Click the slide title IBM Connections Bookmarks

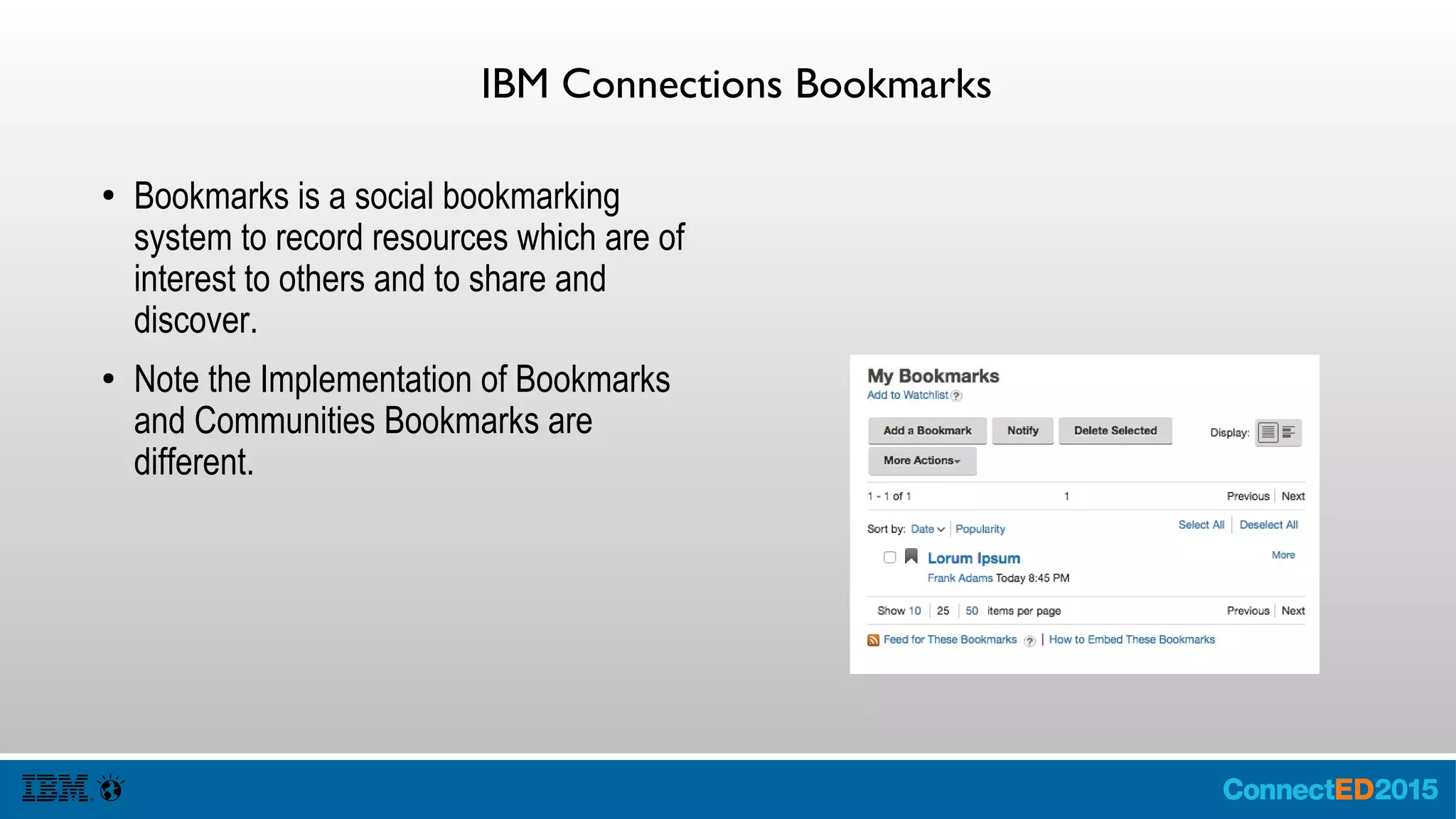coord(736,84)
